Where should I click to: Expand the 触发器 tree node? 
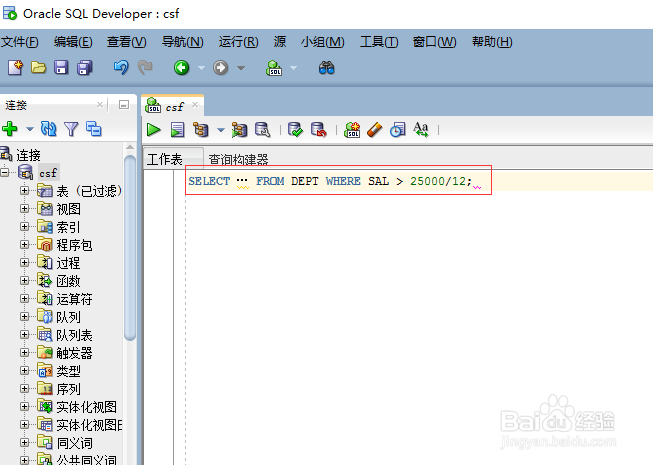(x=24, y=353)
